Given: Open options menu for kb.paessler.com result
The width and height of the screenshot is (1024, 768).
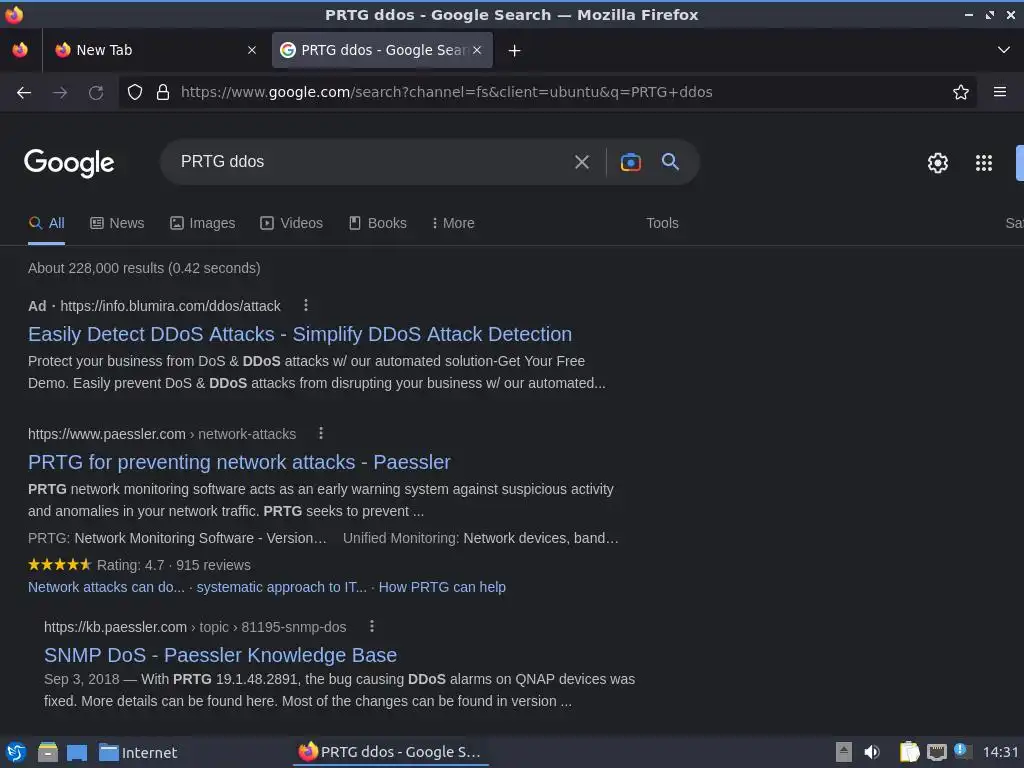Looking at the screenshot, I should pos(372,626).
